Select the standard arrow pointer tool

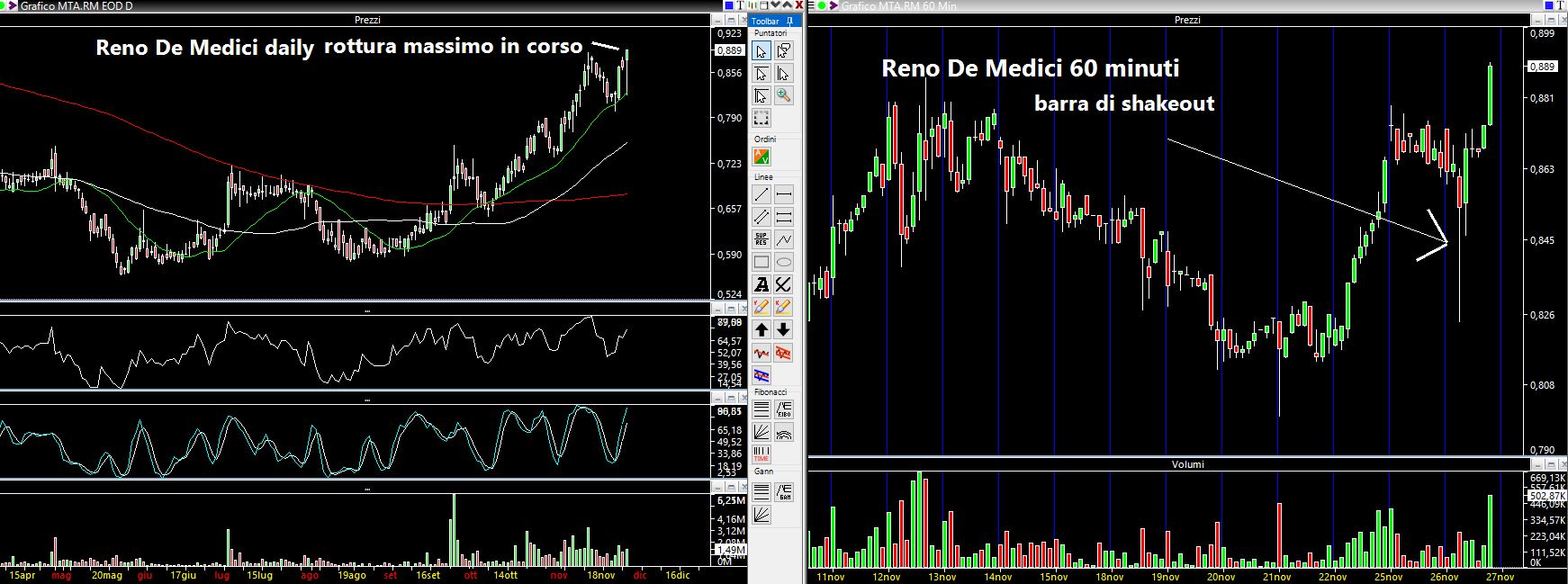(x=761, y=51)
